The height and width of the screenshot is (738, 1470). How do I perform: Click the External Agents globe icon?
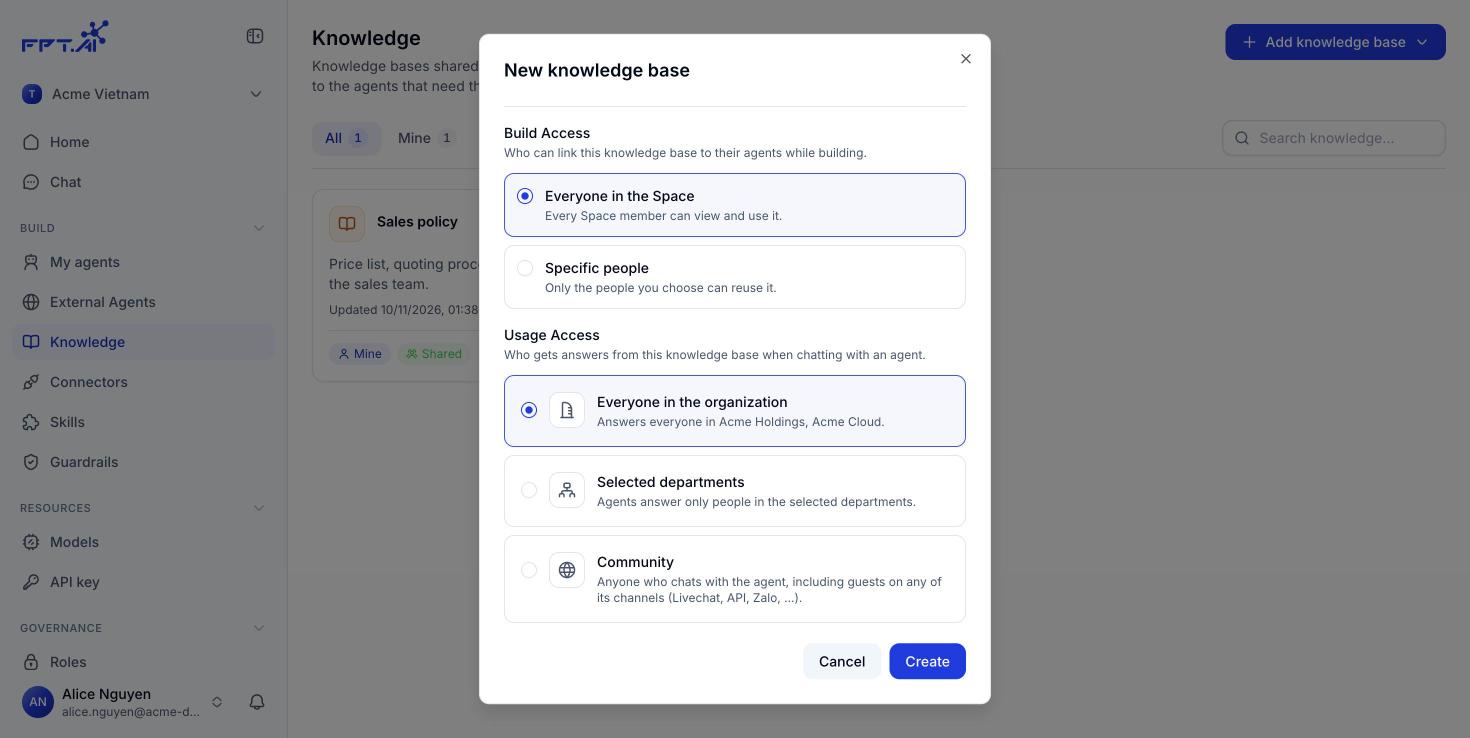tap(31, 302)
